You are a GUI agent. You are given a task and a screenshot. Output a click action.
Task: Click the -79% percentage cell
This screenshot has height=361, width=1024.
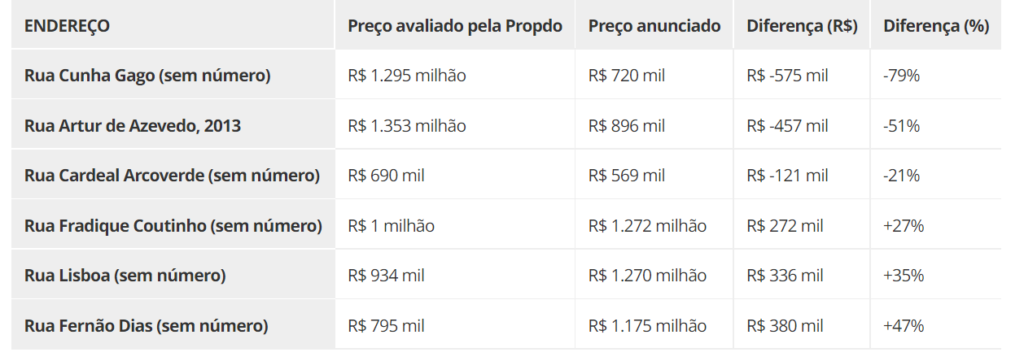pos(901,76)
